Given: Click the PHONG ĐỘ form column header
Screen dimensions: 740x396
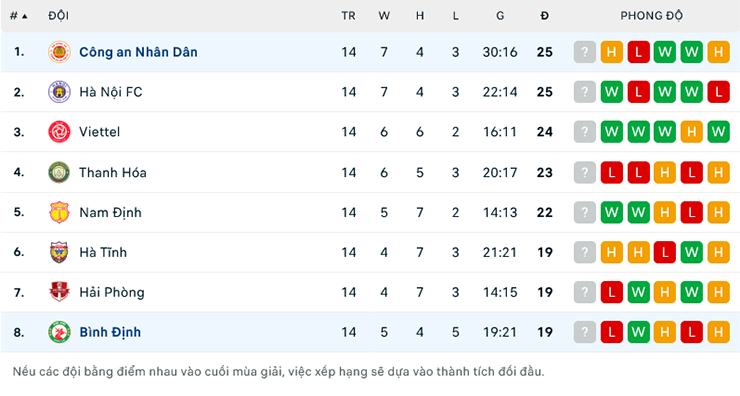Looking at the screenshot, I should click(651, 16).
